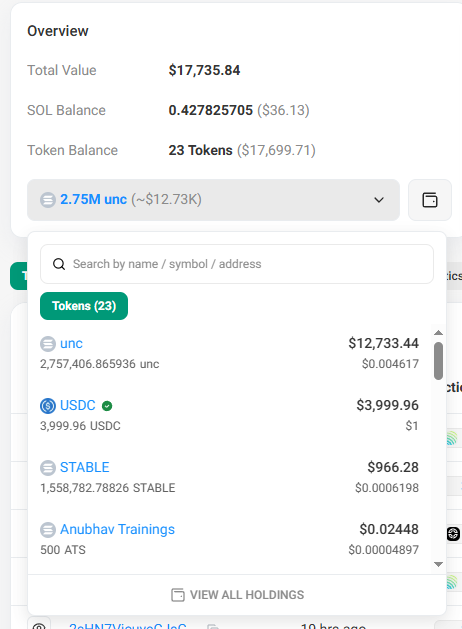
Task: Click the 3,999.96 USDC amount
Action: point(80,426)
